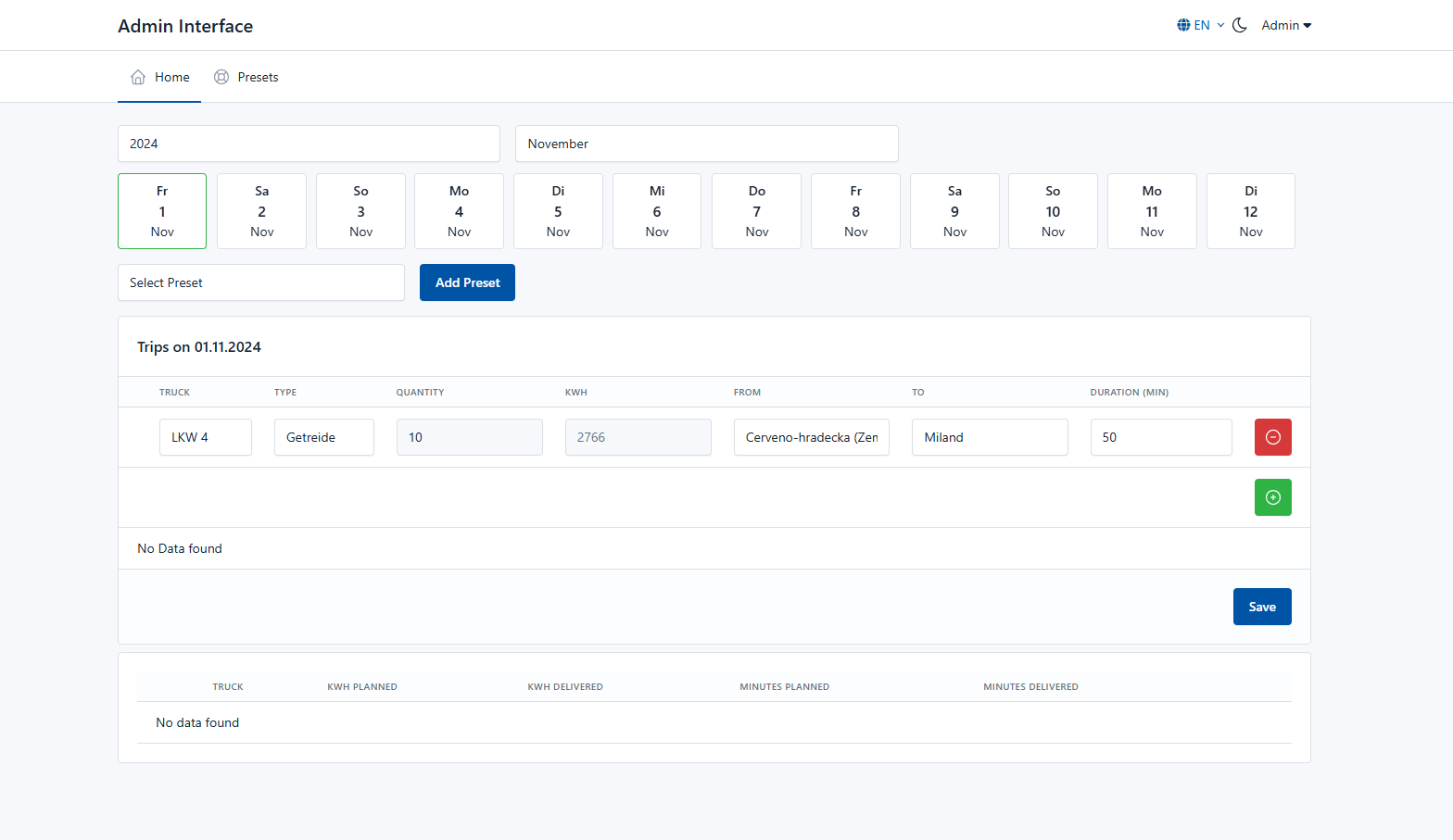Select Sa 9 Nov day card
The image size is (1453, 840).
(954, 211)
